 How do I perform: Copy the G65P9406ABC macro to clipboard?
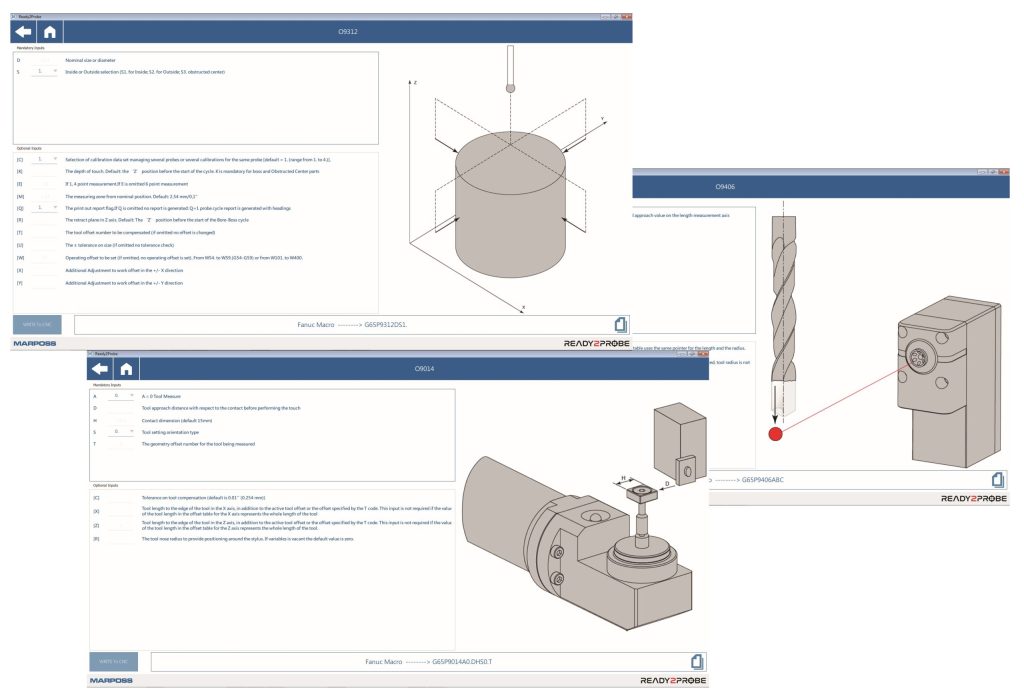tap(996, 480)
